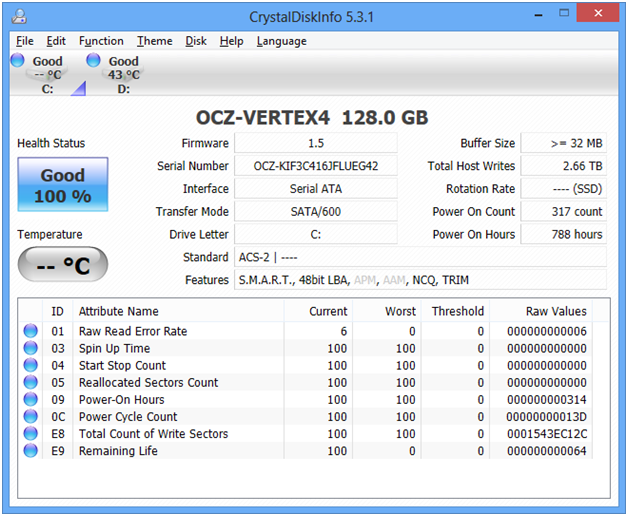Select the Start Stop Count attribute name
The image size is (628, 516).
tap(122, 365)
